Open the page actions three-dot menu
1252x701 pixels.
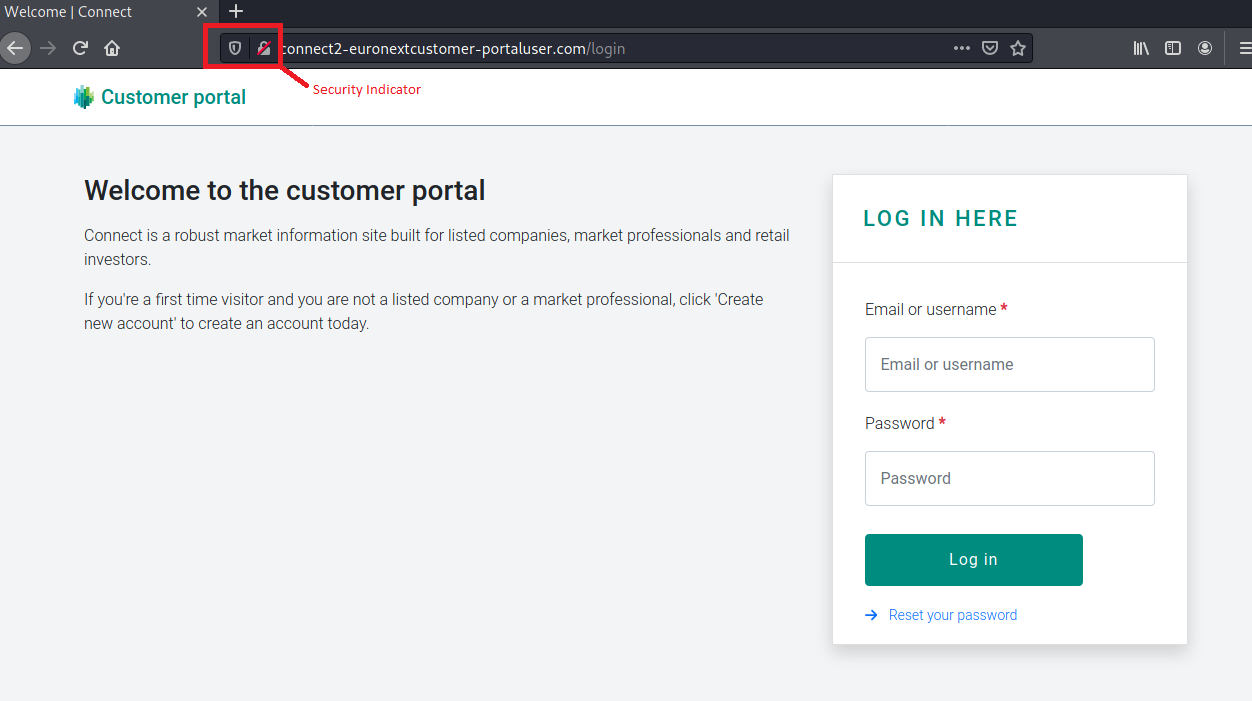(x=962, y=48)
